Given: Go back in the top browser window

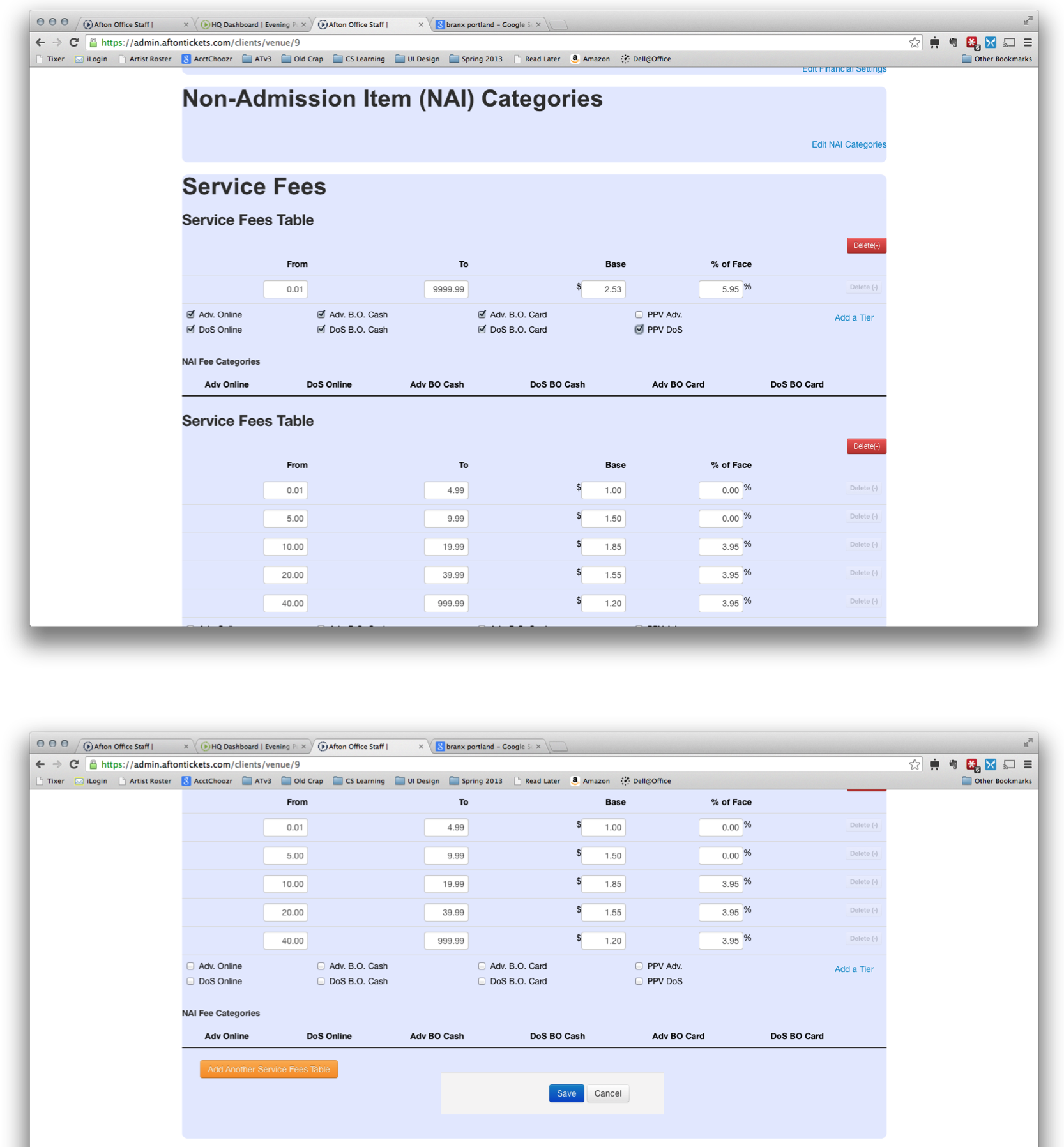Looking at the screenshot, I should (x=40, y=42).
